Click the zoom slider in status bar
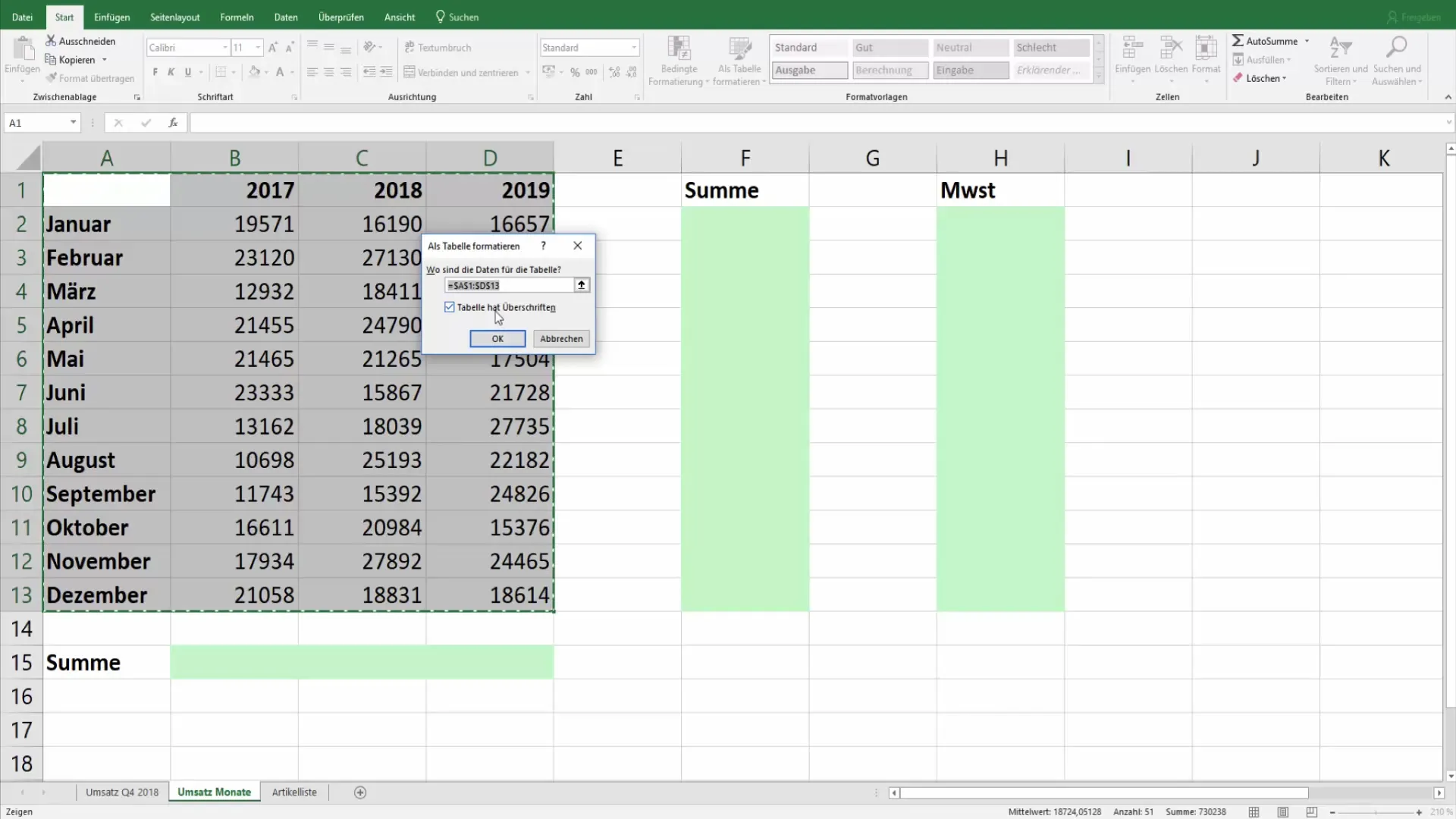Screen dimensions: 1456x819 [x=1376, y=812]
